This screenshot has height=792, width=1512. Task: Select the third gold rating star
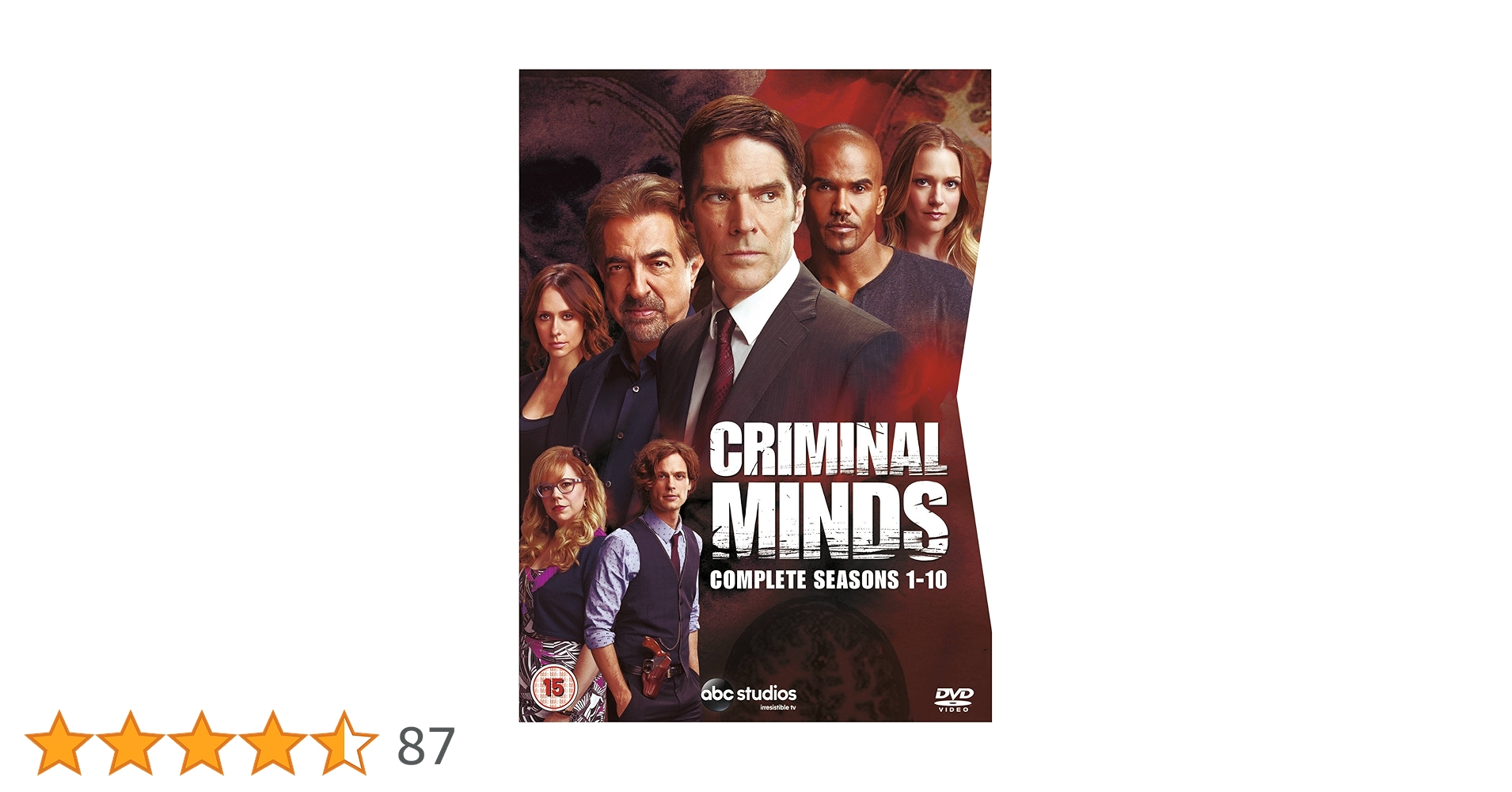point(201,743)
